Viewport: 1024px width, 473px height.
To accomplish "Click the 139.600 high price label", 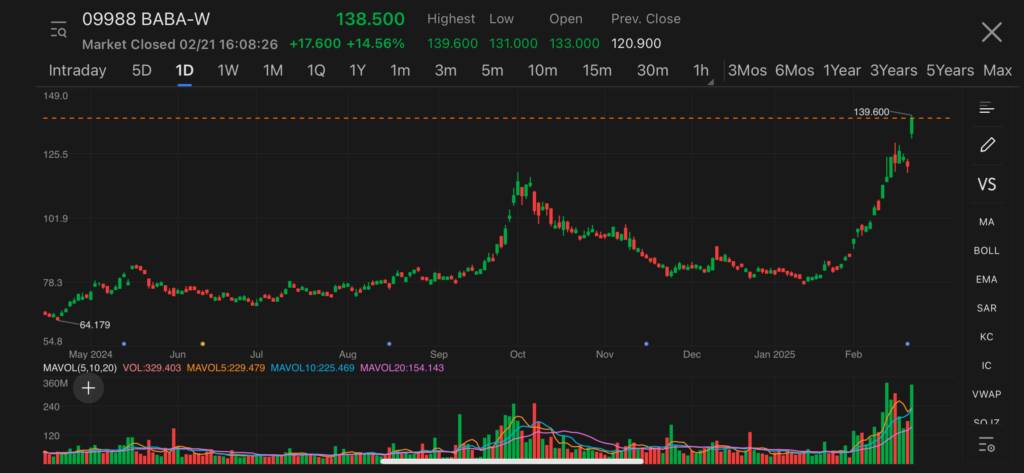I will [x=871, y=112].
